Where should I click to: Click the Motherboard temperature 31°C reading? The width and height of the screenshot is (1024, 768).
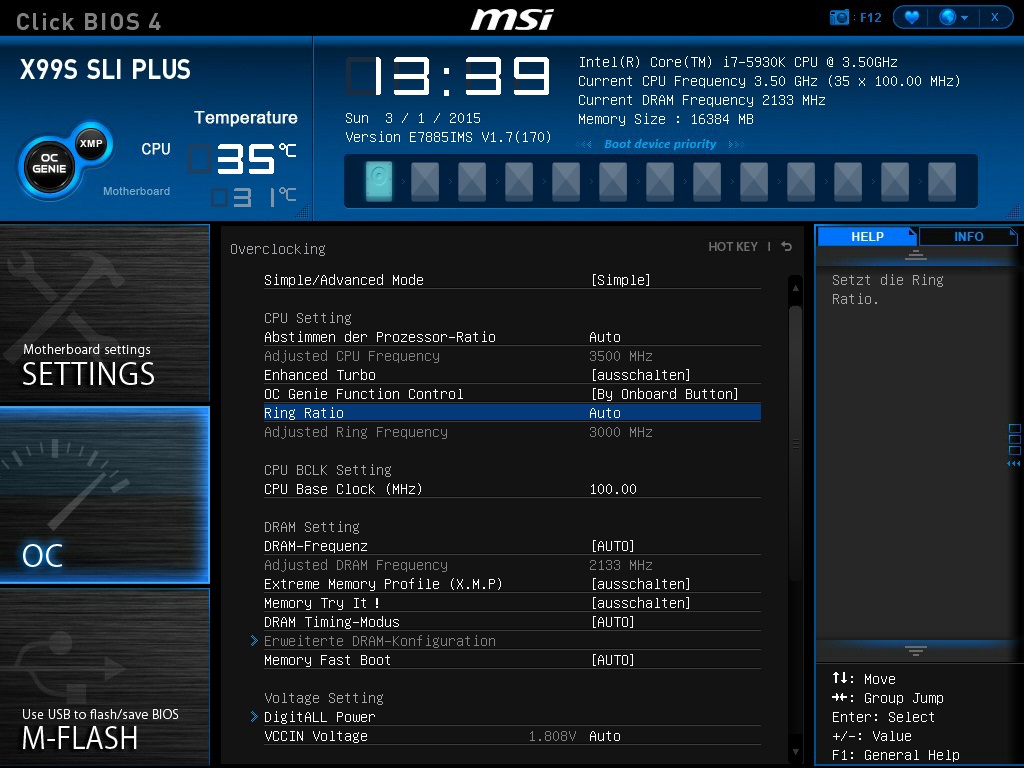coord(254,197)
